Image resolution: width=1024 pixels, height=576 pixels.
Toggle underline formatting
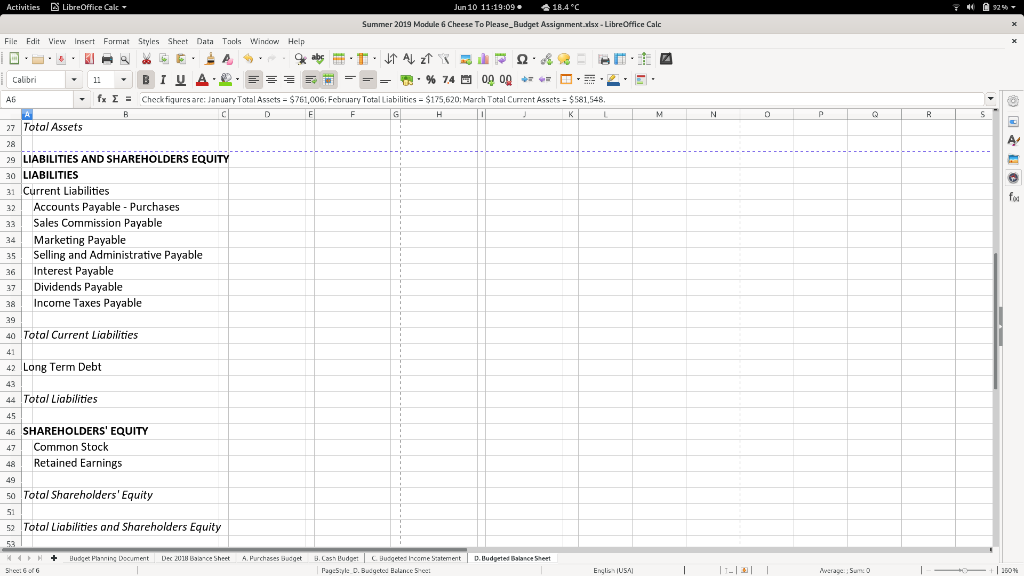(x=180, y=79)
